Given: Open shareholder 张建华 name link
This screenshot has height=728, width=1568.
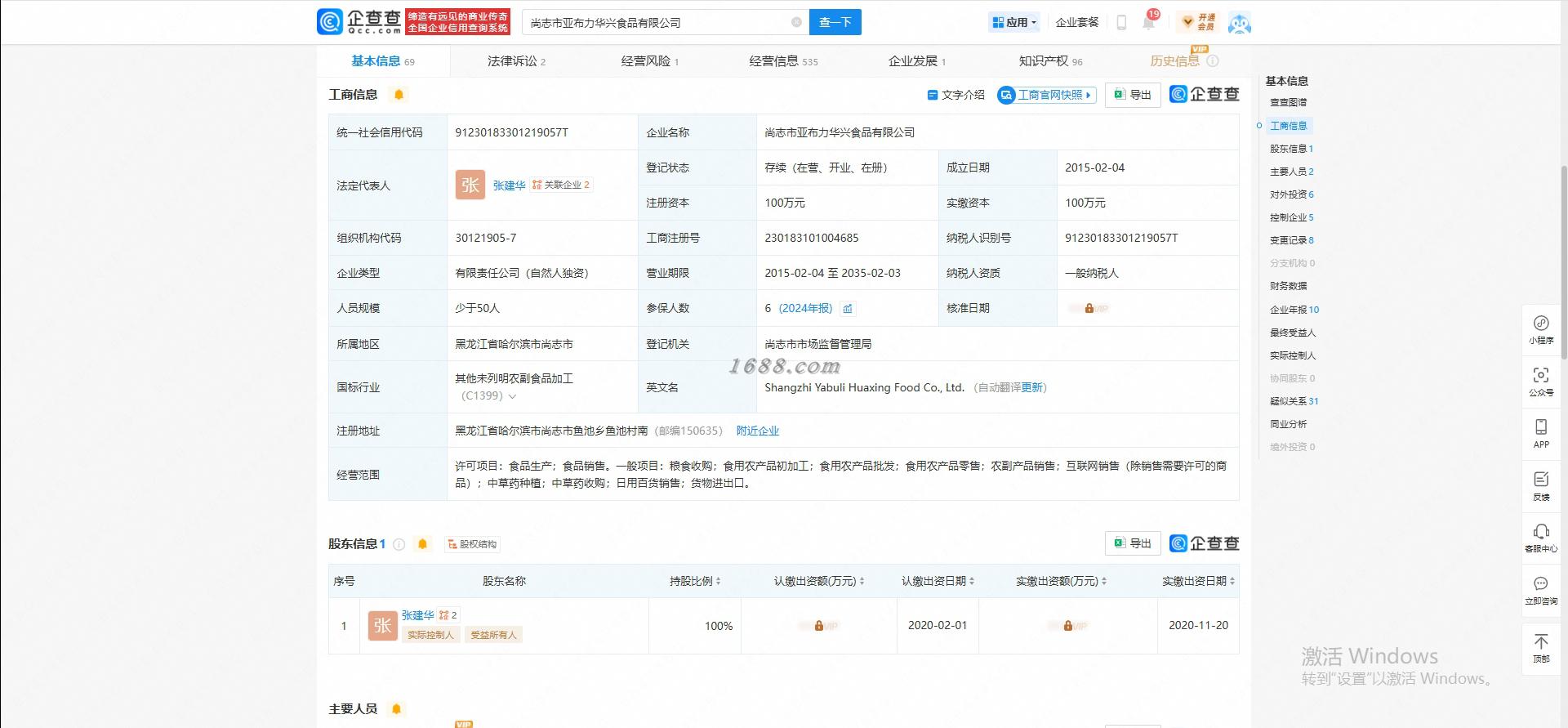Looking at the screenshot, I should [417, 615].
